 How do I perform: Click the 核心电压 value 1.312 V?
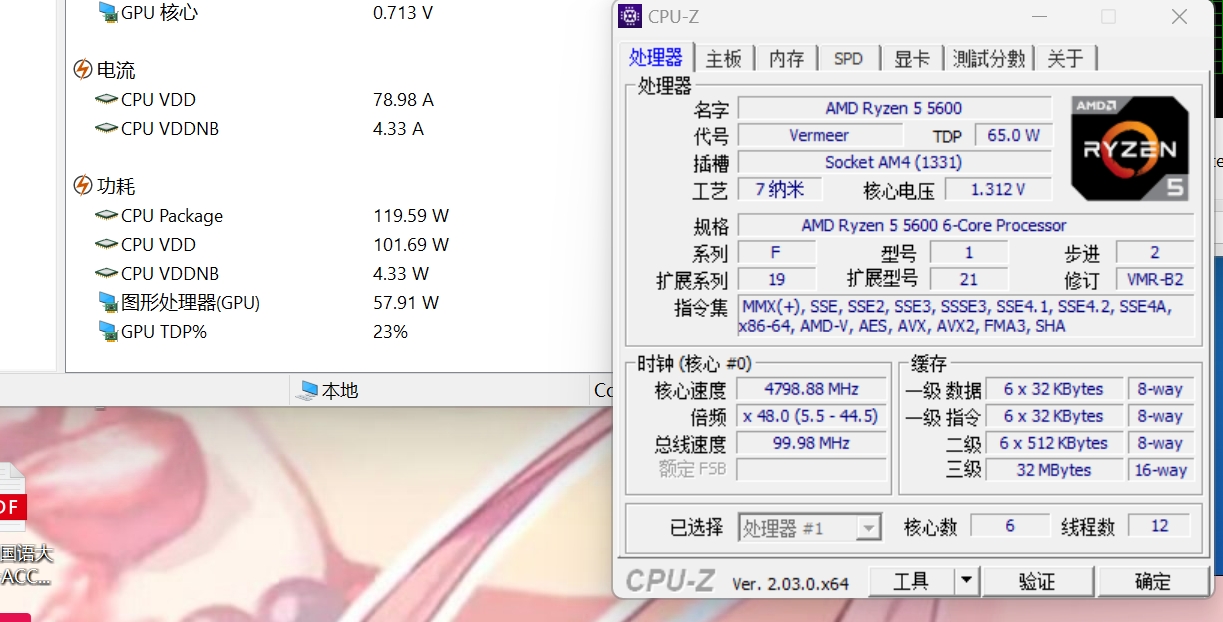[998, 189]
